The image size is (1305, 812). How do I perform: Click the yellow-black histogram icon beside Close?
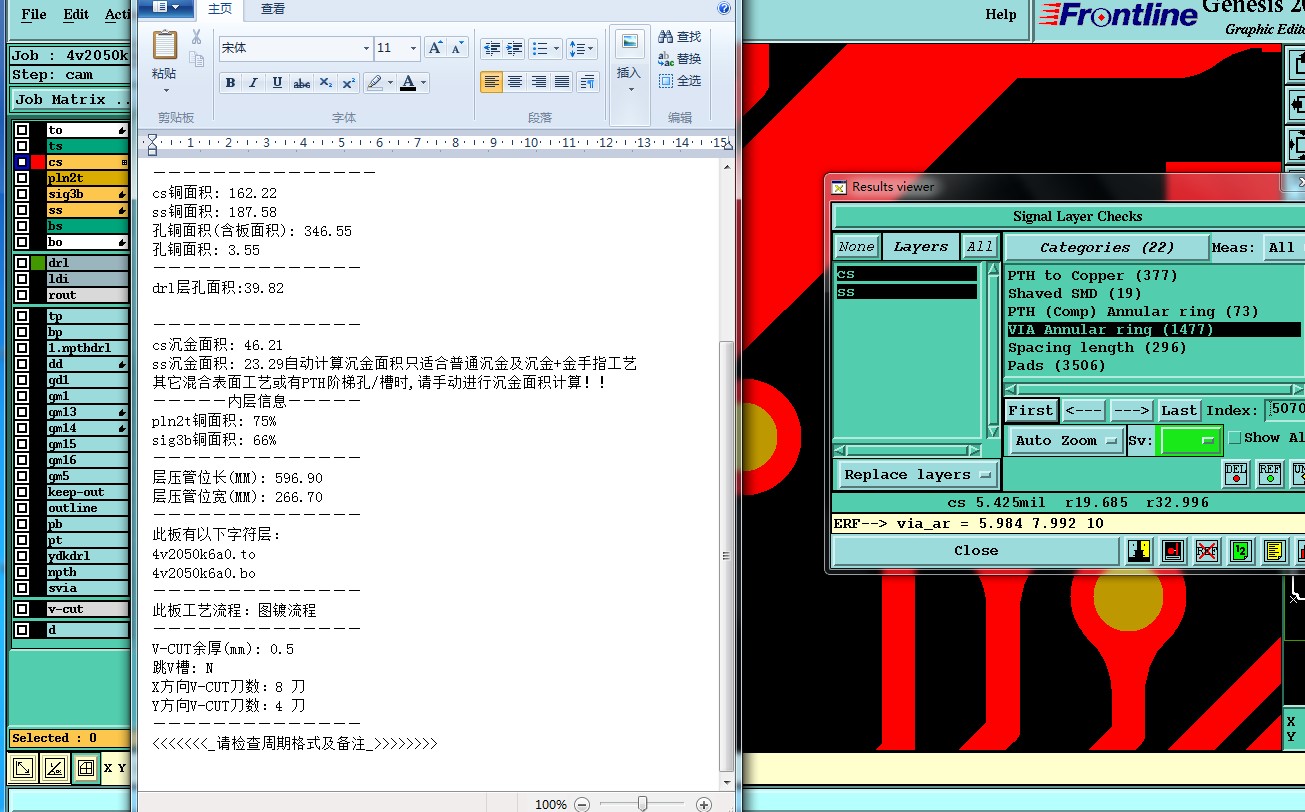coord(1138,551)
